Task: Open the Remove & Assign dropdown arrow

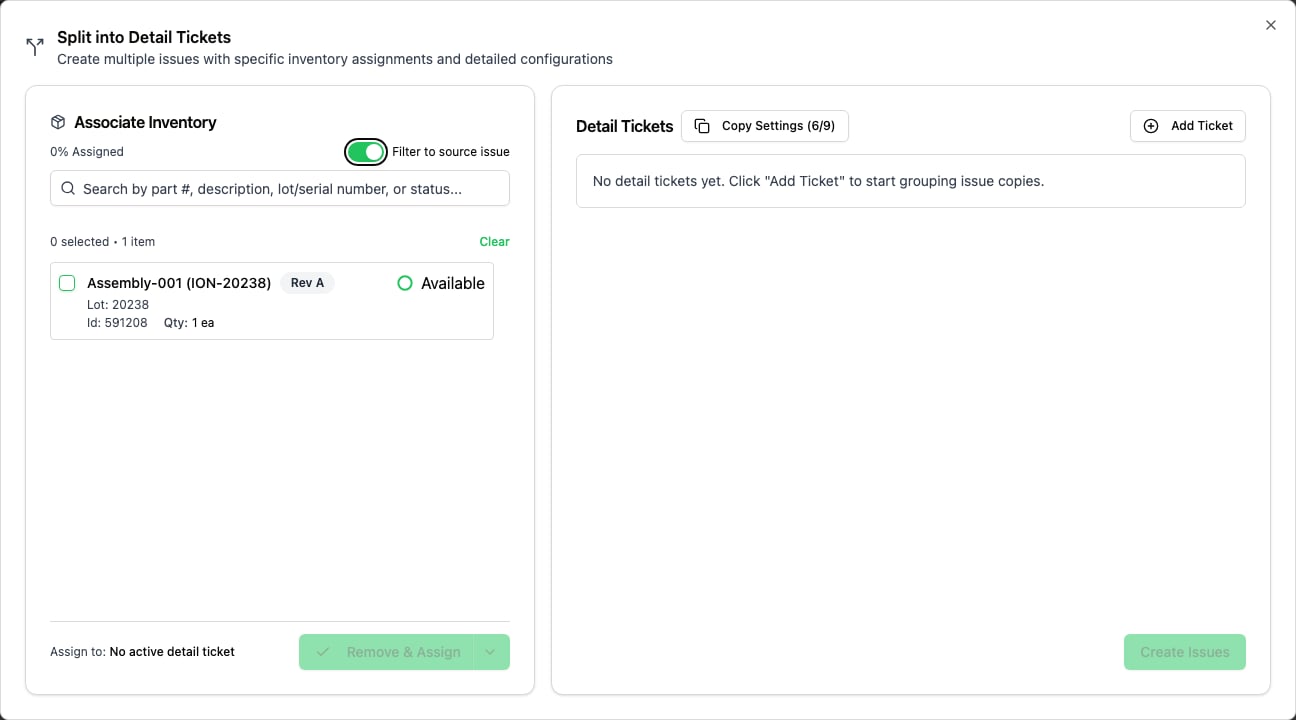Action: point(490,652)
